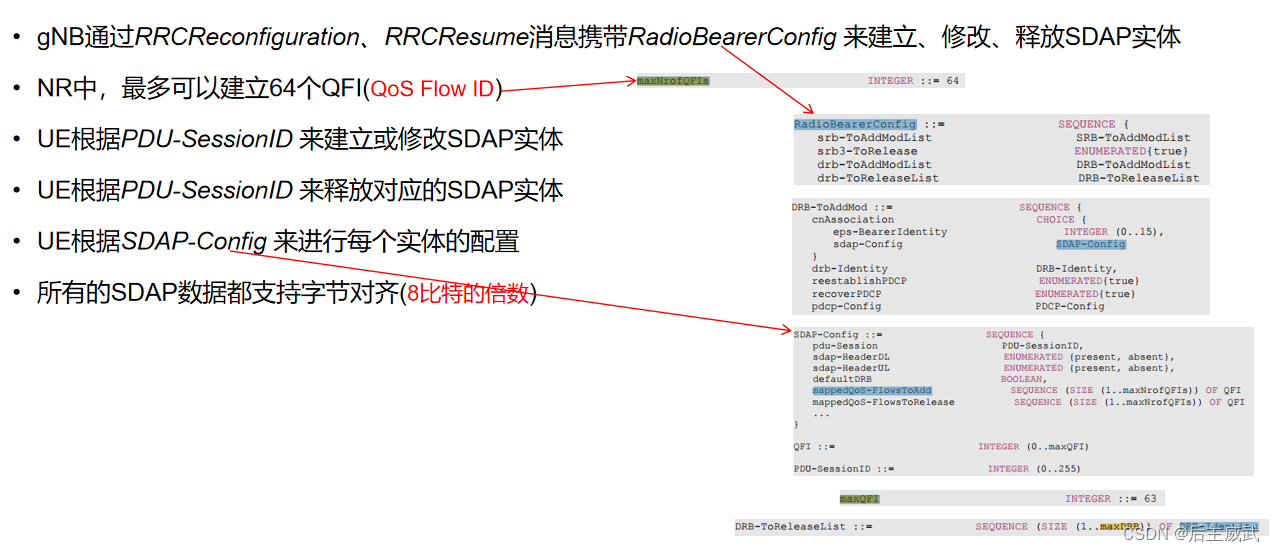Click the bullet "UE根据PDU-SessionID 来建立或修改SDAP实体"
The image size is (1275, 552).
(x=300, y=139)
